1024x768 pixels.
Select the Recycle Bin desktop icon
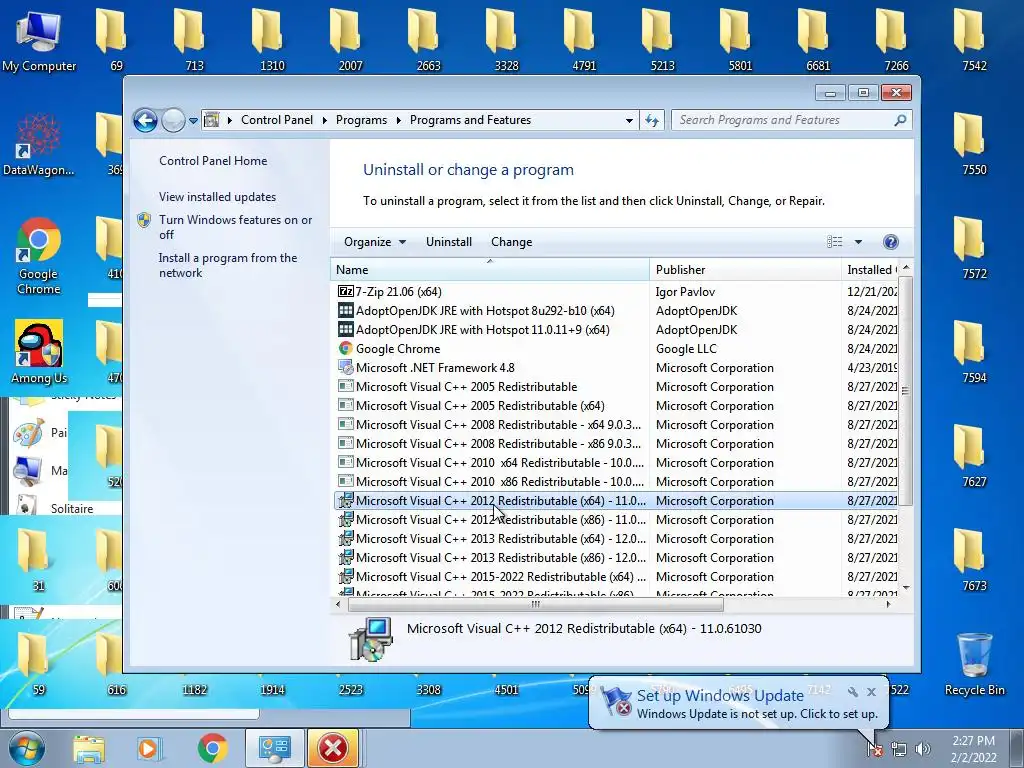click(x=974, y=664)
